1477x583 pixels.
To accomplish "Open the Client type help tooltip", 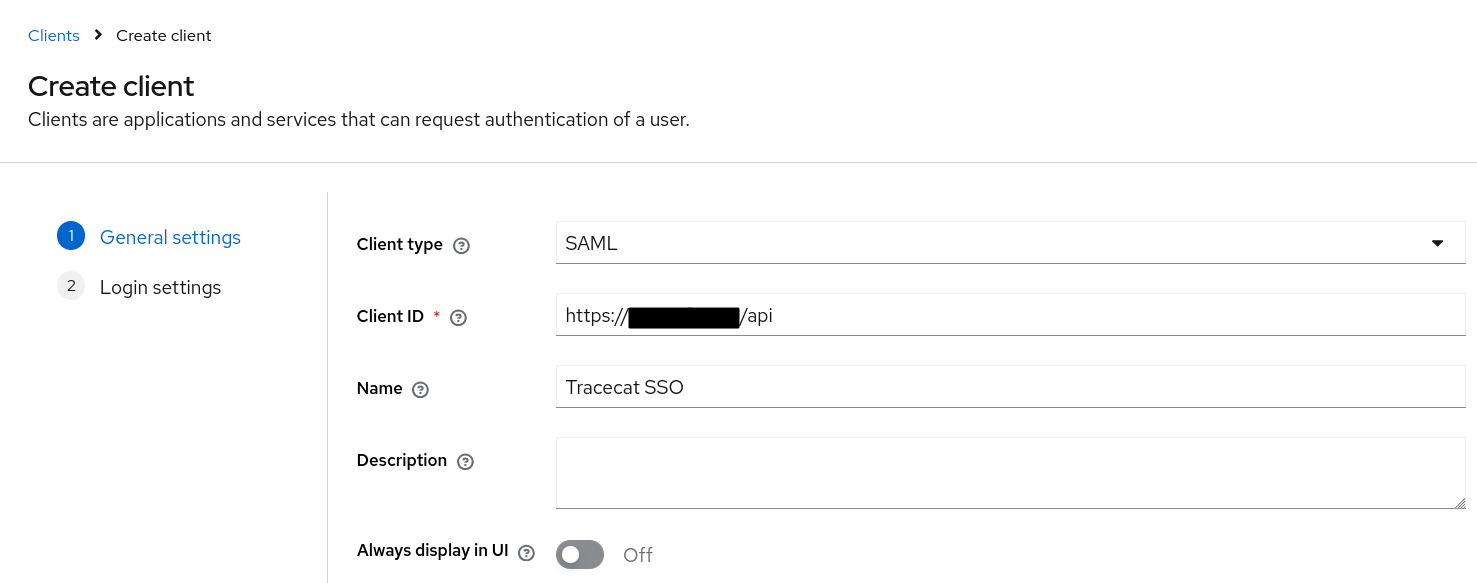I will pyautogui.click(x=461, y=244).
